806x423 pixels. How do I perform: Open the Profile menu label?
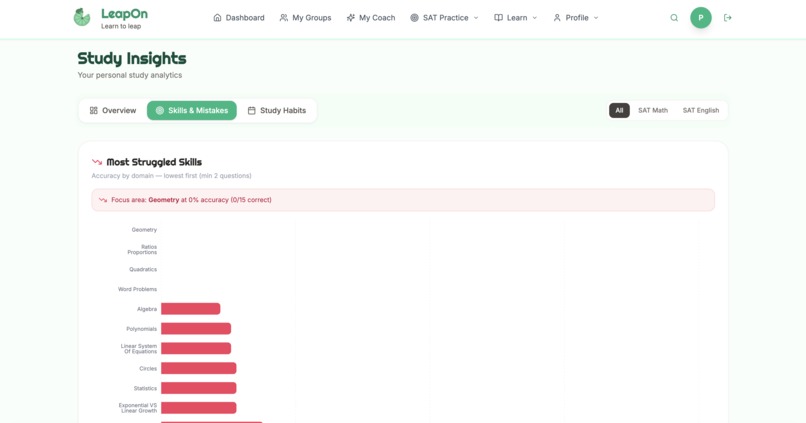pos(577,17)
